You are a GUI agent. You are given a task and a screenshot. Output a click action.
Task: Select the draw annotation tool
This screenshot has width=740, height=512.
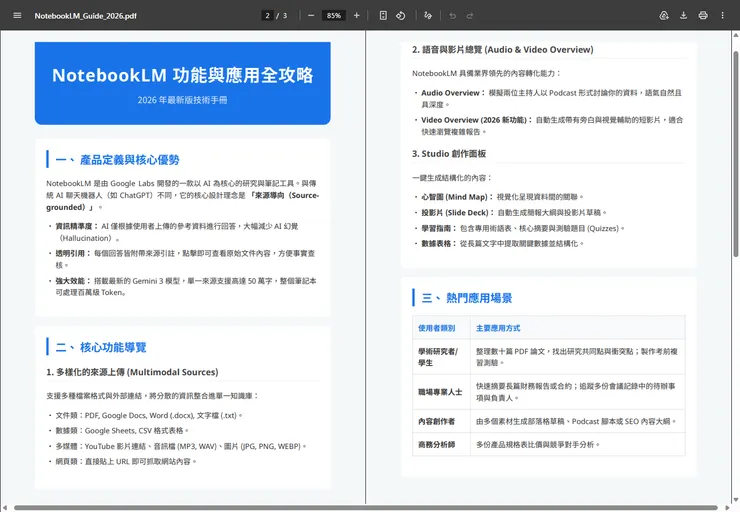tap(428, 16)
